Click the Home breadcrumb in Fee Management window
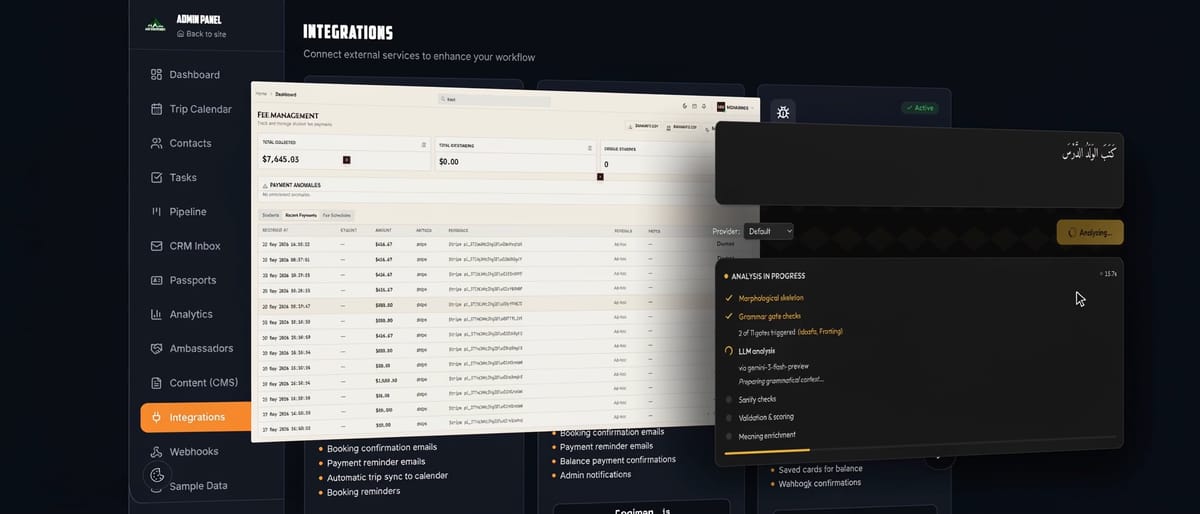The width and height of the screenshot is (1200, 514). pos(261,93)
